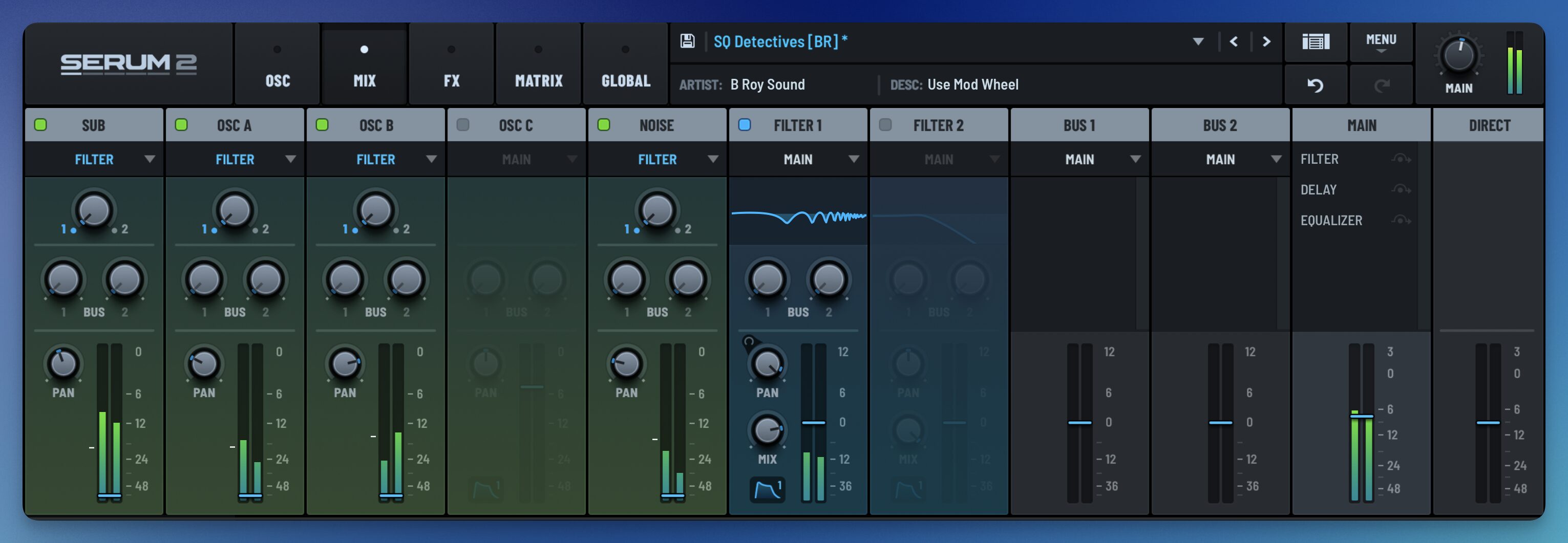Viewport: 1568px width, 543px height.
Task: Open the OSC B FILTER routing dropdown
Action: (375, 159)
